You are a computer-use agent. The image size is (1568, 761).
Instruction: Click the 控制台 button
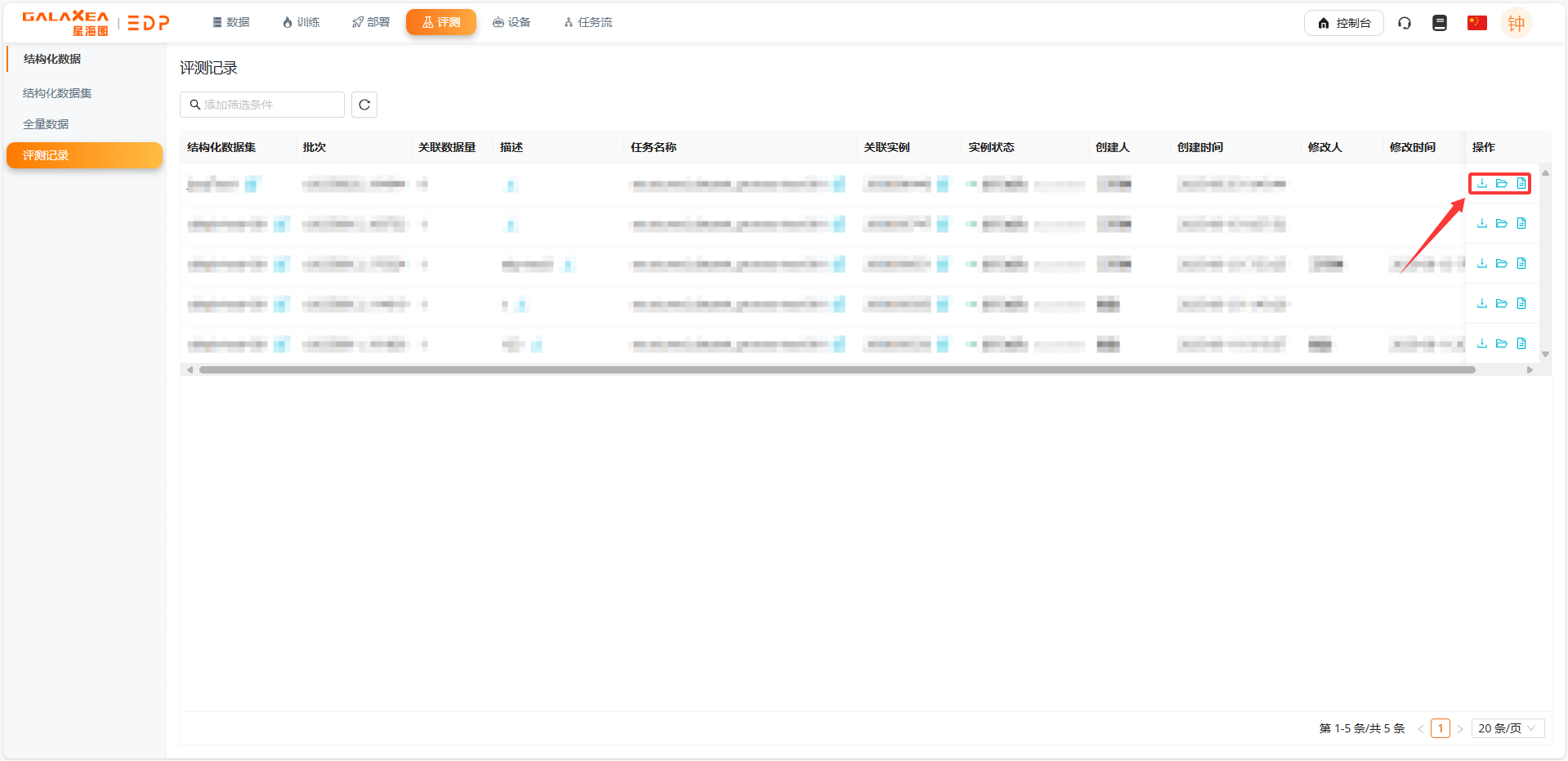tap(1343, 22)
